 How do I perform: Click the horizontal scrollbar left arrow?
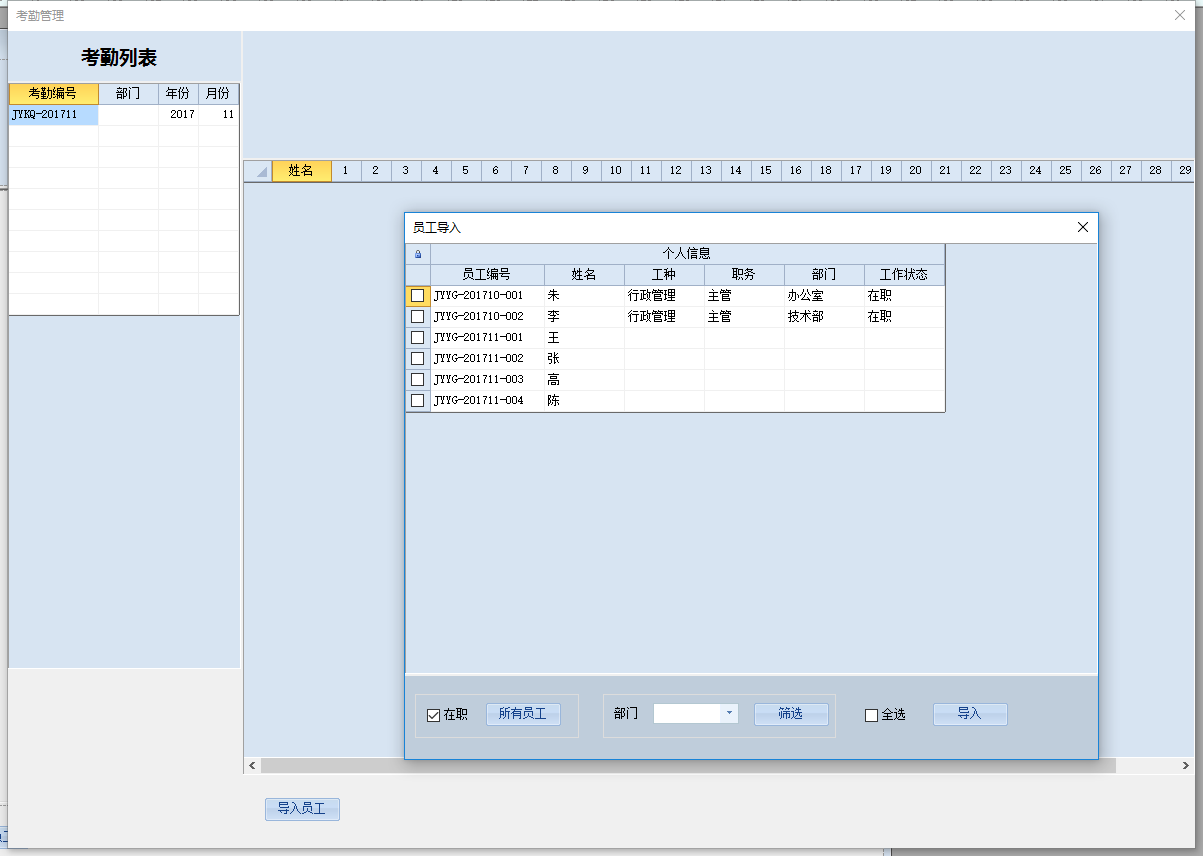pos(252,765)
